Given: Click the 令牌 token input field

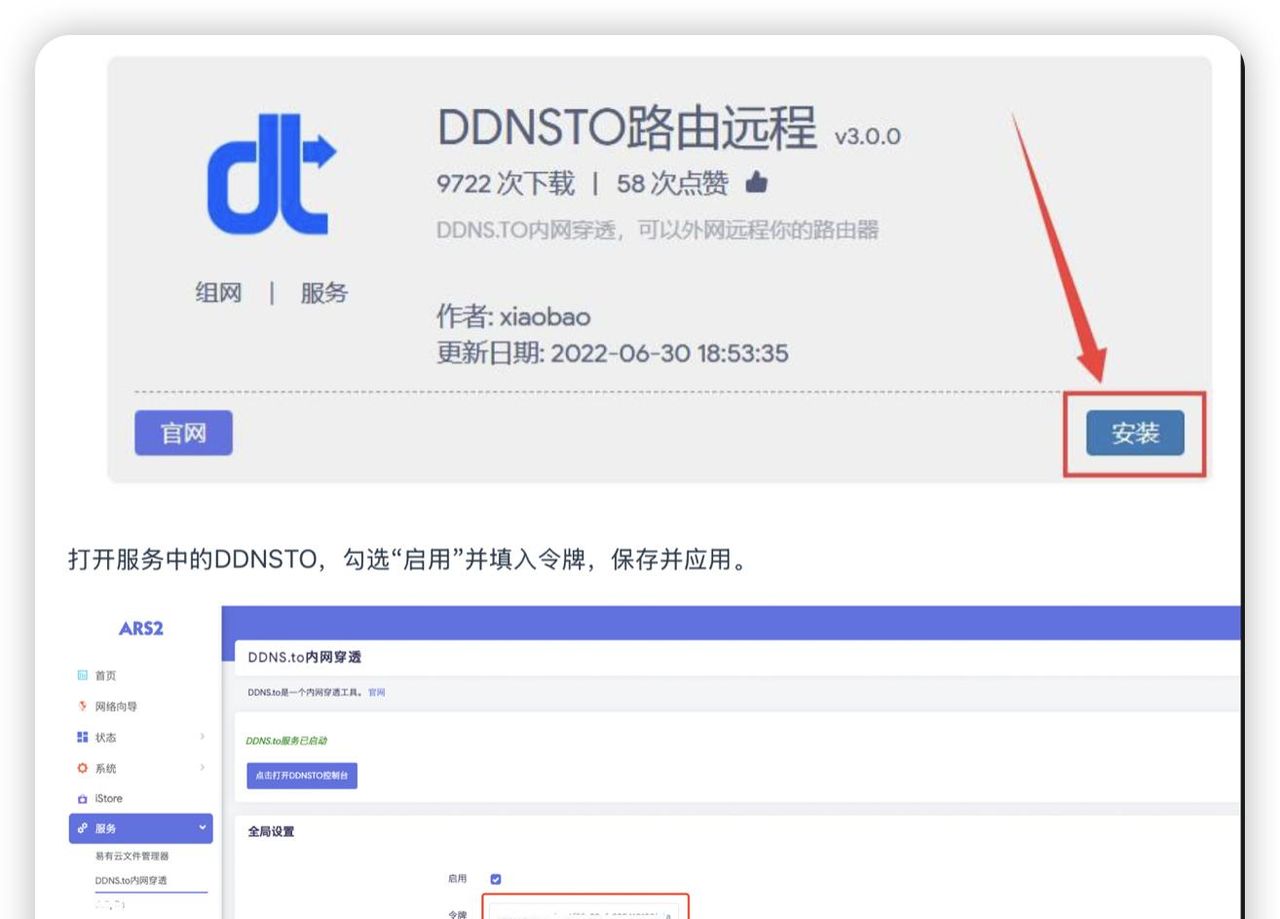Looking at the screenshot, I should point(584,912).
